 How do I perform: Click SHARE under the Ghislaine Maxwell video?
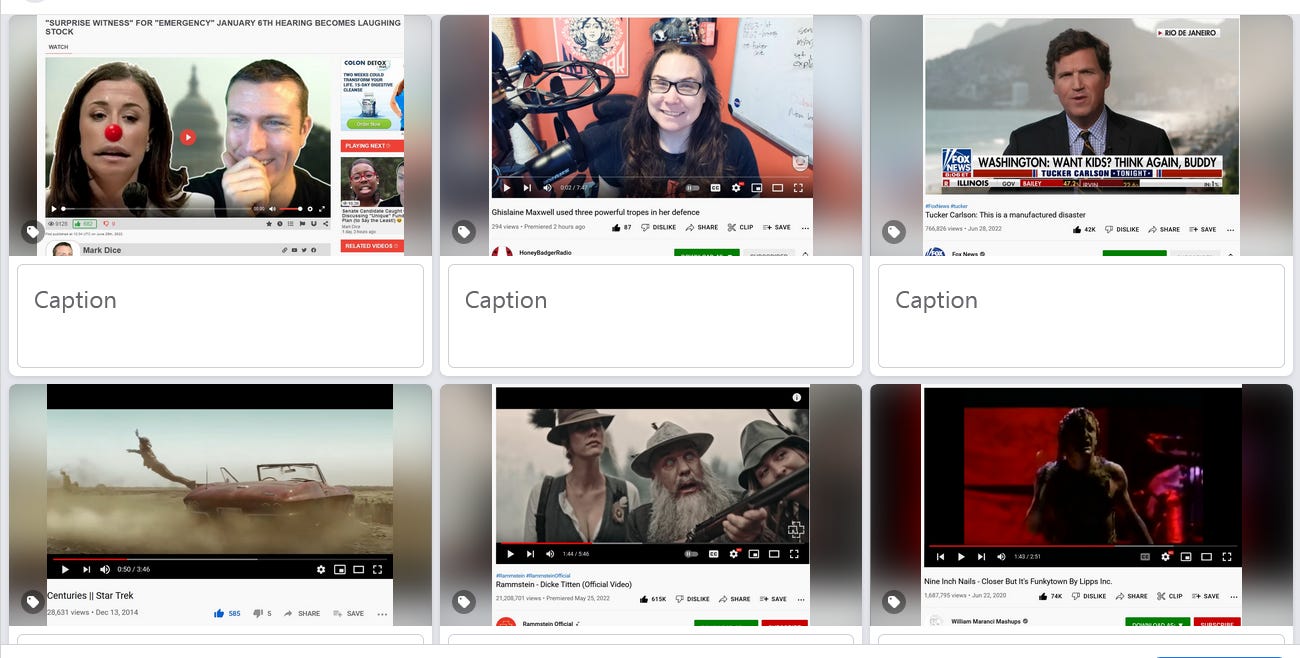tap(702, 228)
